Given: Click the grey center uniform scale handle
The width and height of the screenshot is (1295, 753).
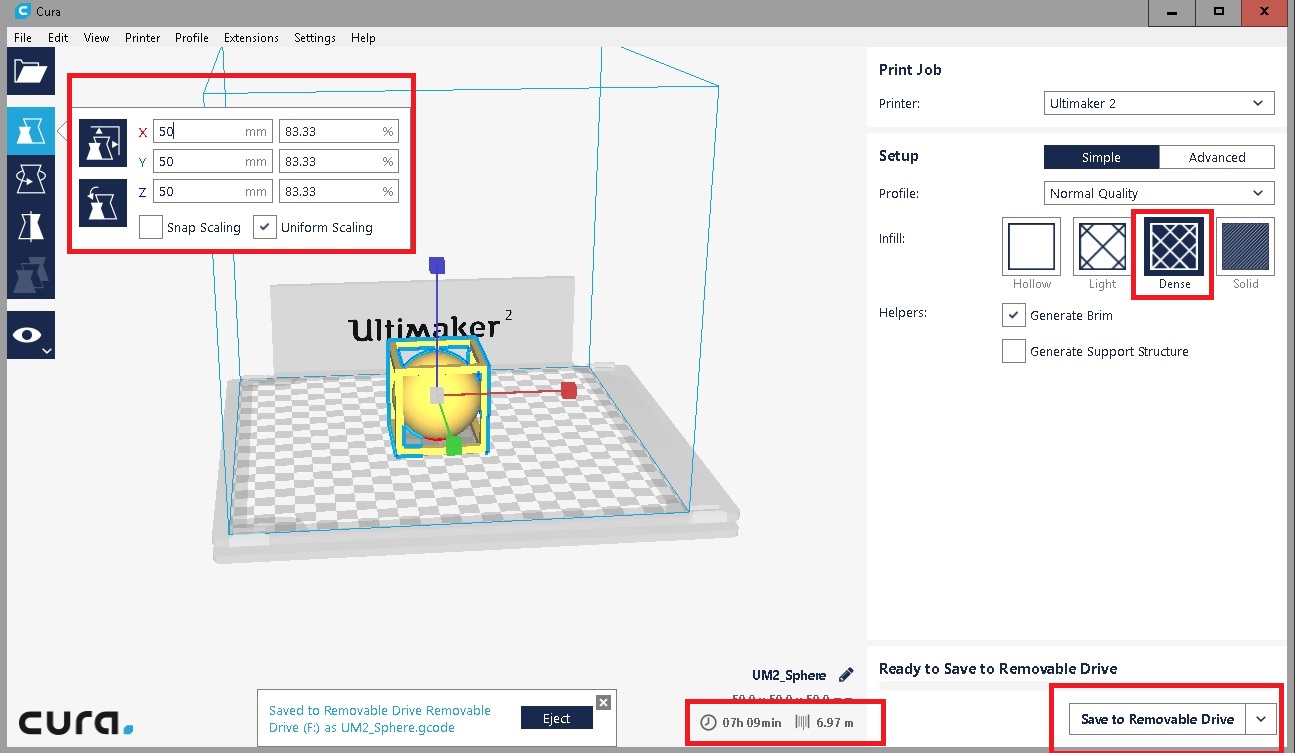Looking at the screenshot, I should click(436, 396).
